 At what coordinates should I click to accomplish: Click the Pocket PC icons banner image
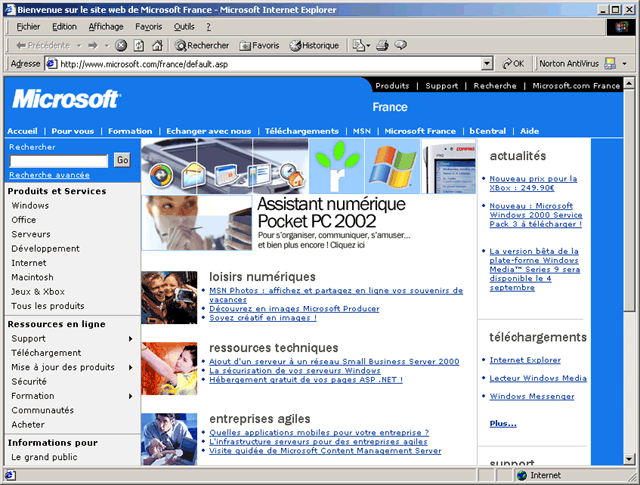[225, 166]
